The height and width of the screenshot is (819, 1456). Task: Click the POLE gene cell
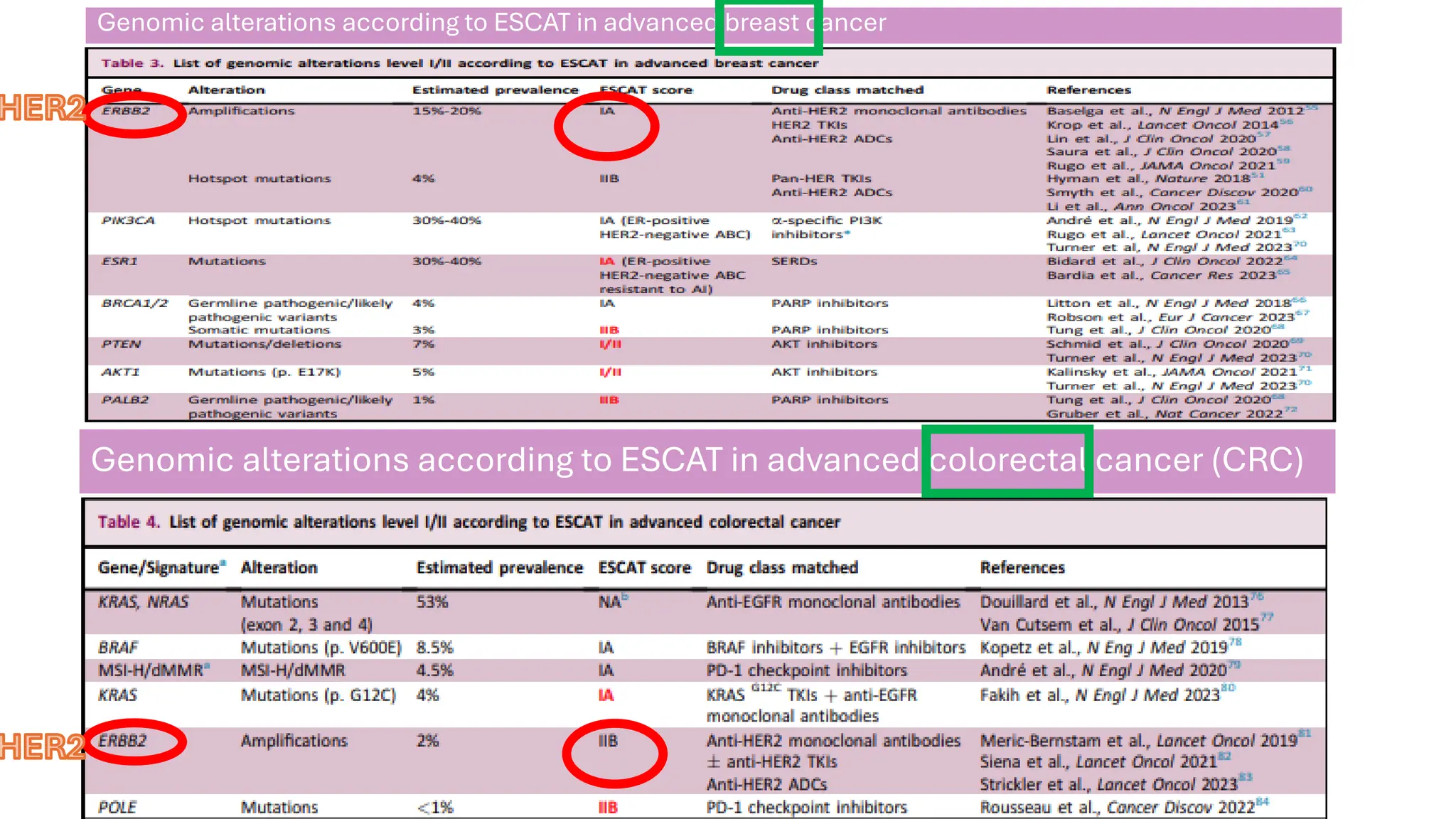[x=117, y=808]
